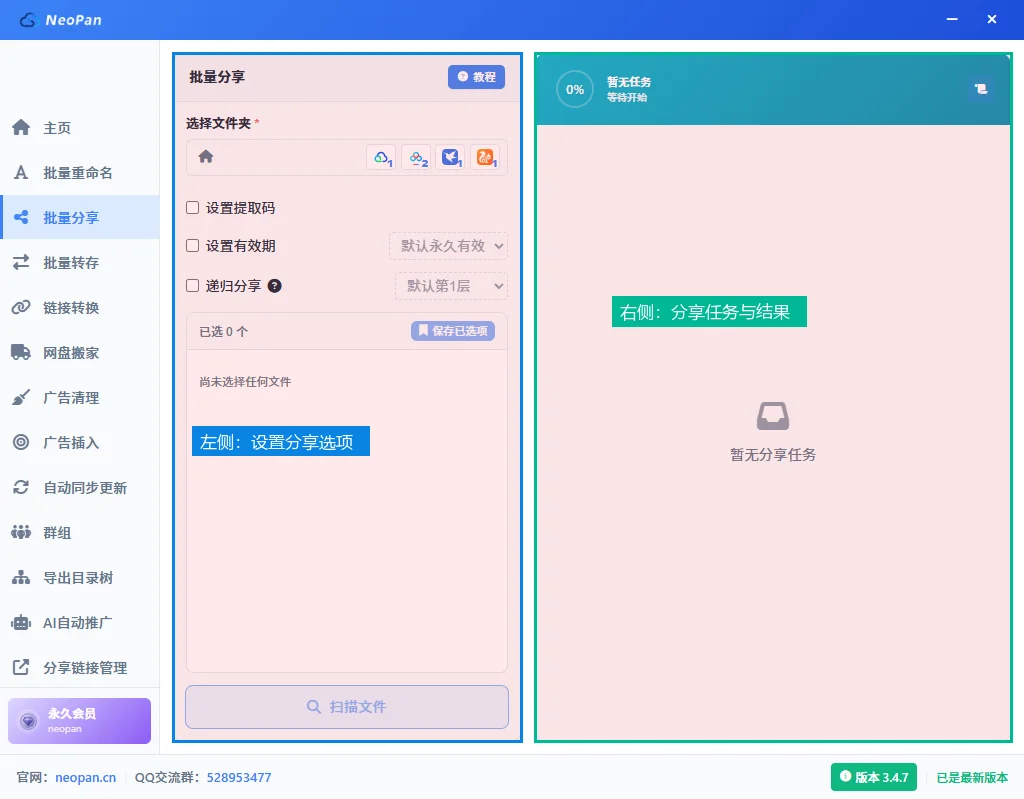Select 批量分享 batch share in sidebar
The image size is (1024, 799).
point(80,218)
